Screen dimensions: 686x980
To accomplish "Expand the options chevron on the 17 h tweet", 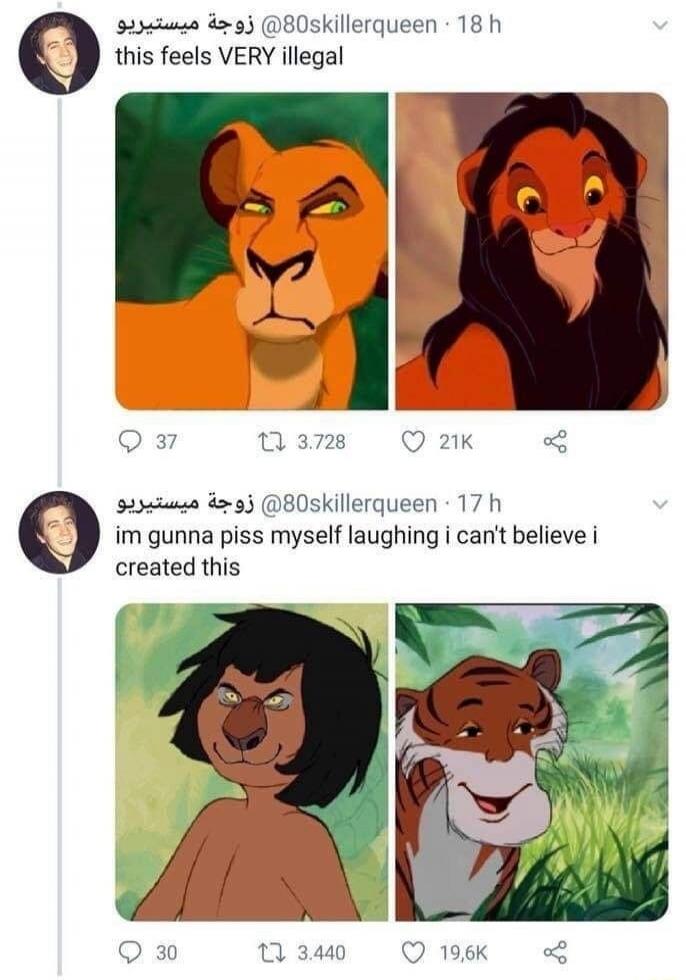I will tap(657, 506).
